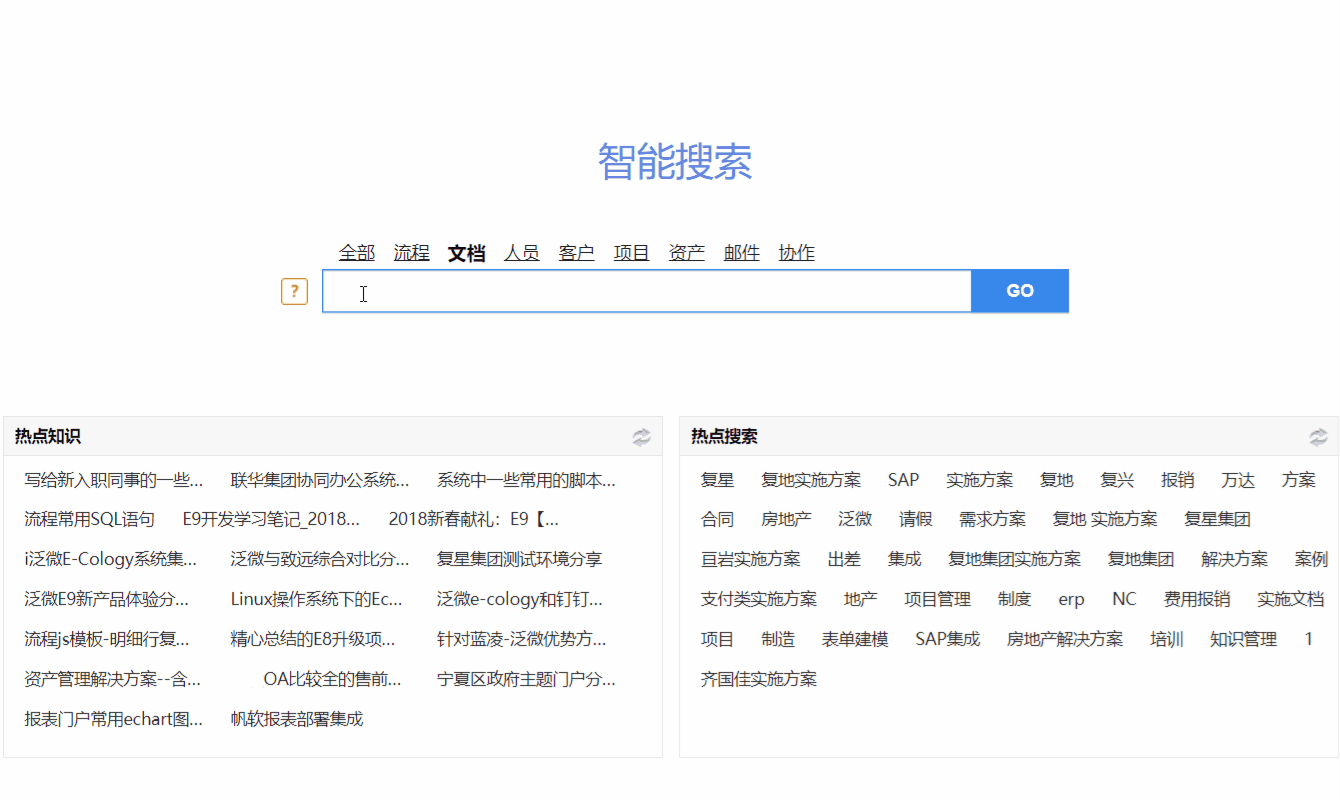Click hot search term 表单建模

pyautogui.click(x=855, y=640)
